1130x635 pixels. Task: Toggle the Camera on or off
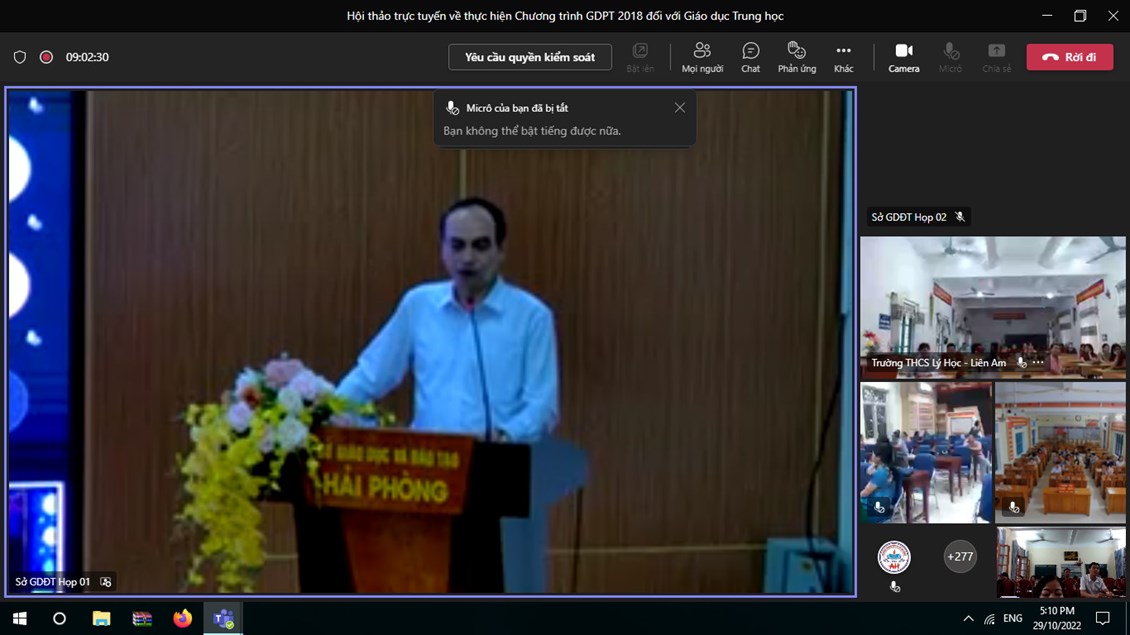tap(903, 57)
